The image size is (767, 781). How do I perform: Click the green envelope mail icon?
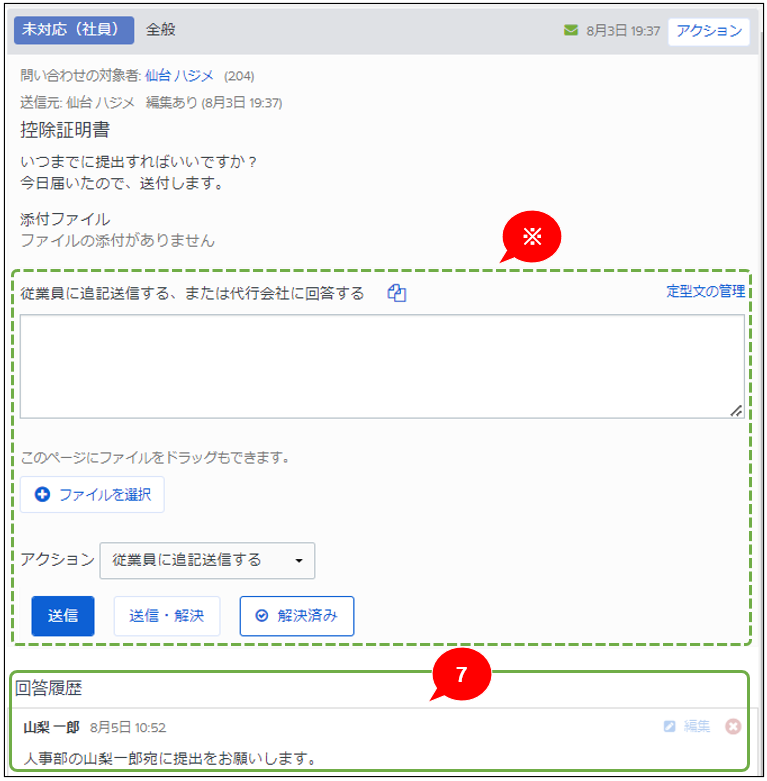[x=570, y=30]
